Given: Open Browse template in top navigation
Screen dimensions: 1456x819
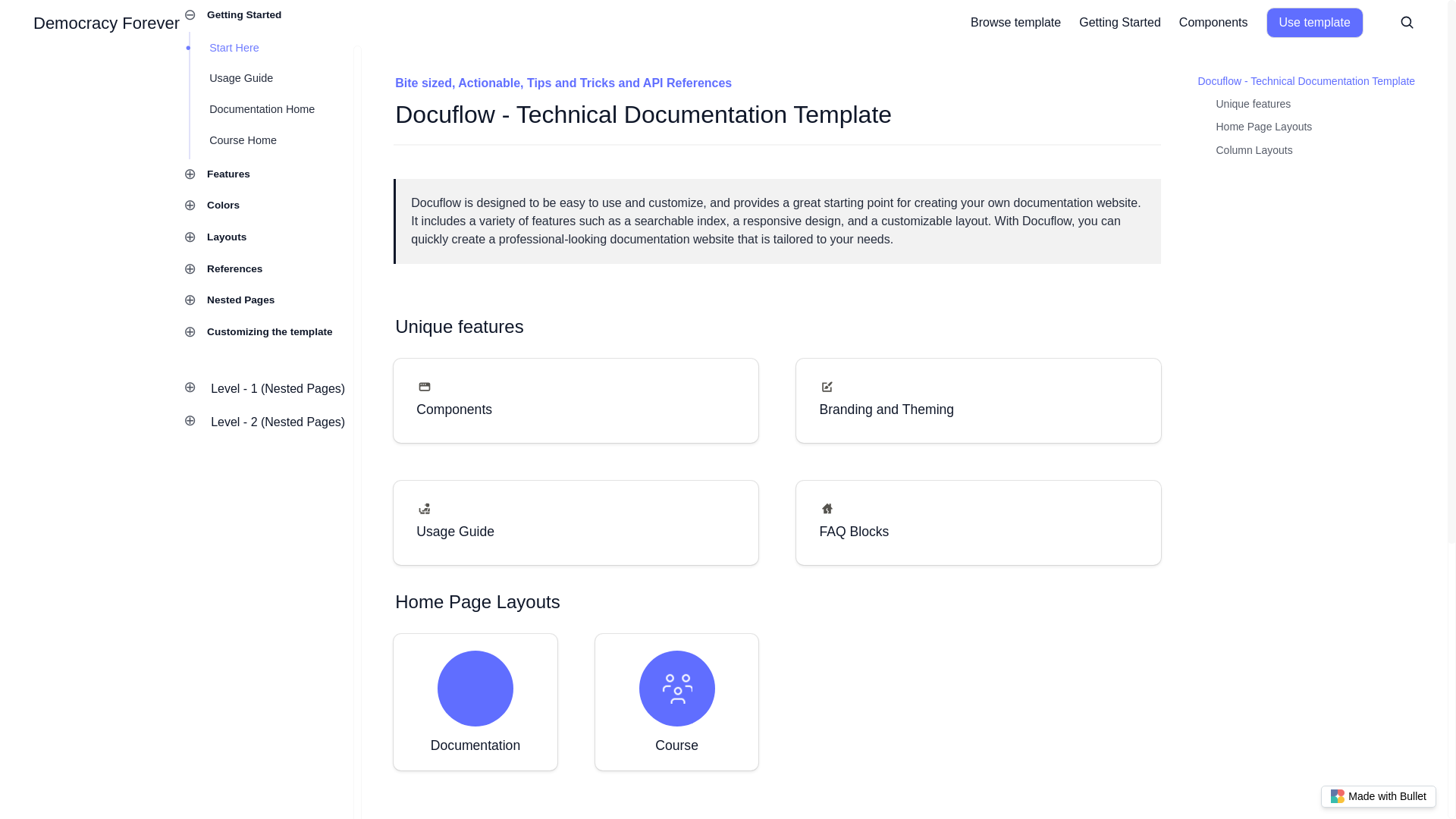Looking at the screenshot, I should click(x=1015, y=23).
